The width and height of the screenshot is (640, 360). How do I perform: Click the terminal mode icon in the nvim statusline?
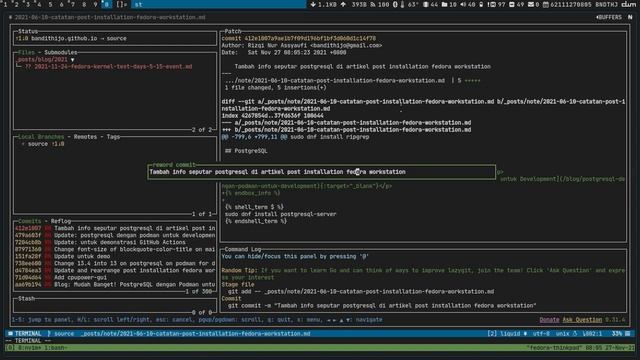(x=10, y=333)
